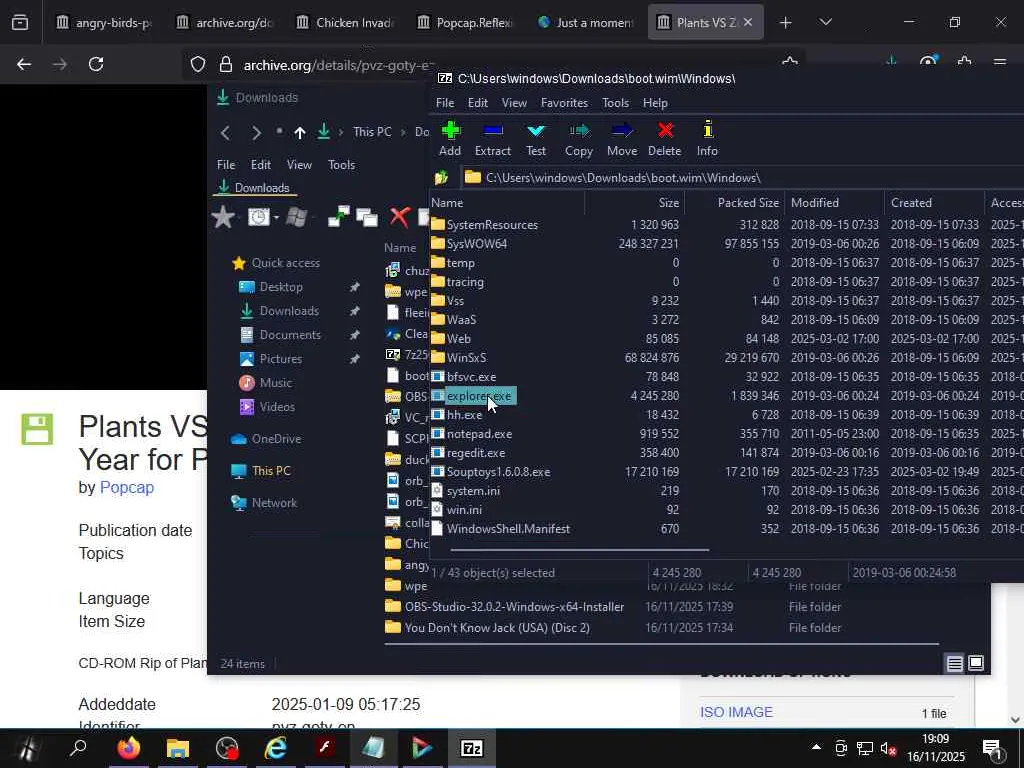Select Network in the sidebar

pos(264,503)
